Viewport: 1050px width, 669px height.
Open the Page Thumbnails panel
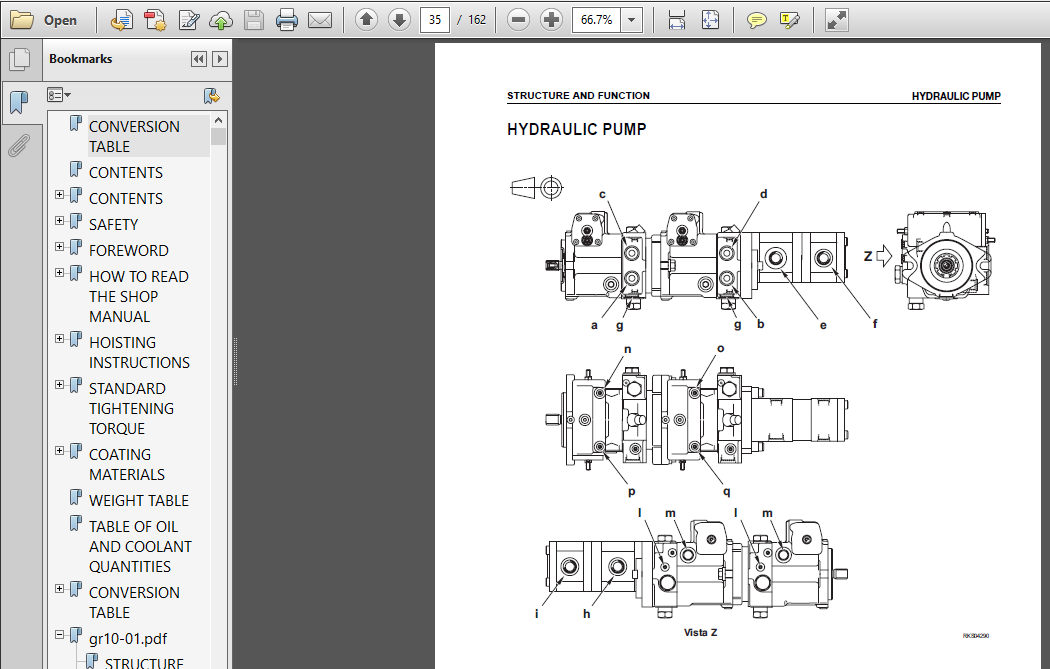pos(20,60)
